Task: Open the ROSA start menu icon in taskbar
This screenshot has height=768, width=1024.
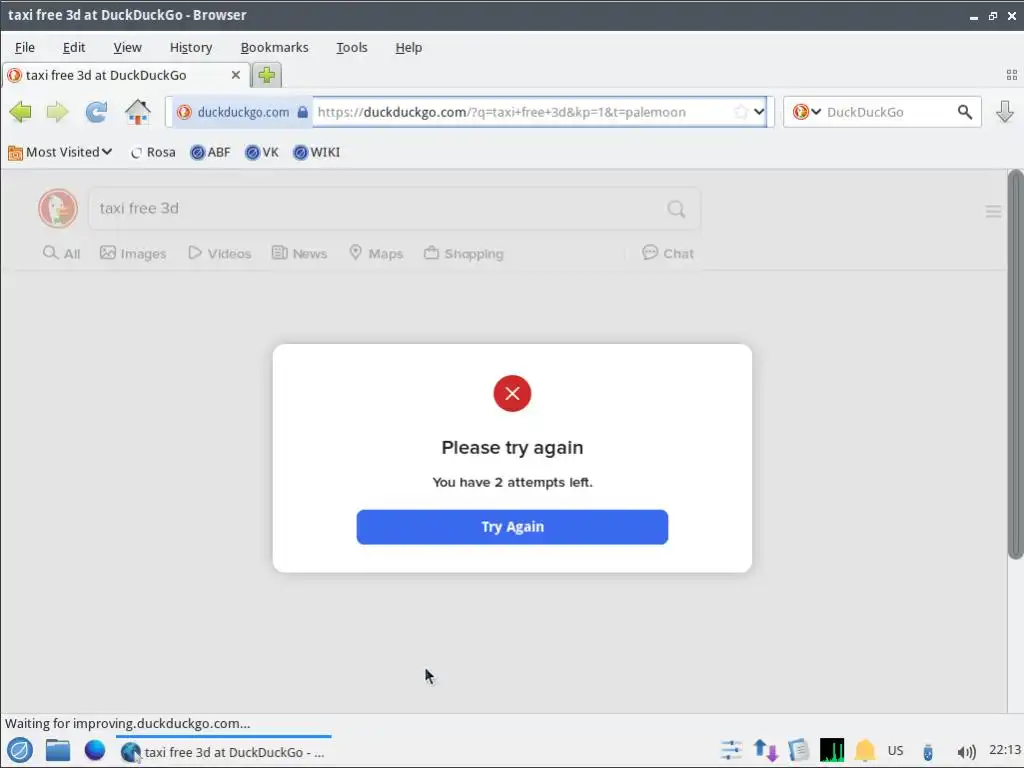Action: [x=20, y=750]
